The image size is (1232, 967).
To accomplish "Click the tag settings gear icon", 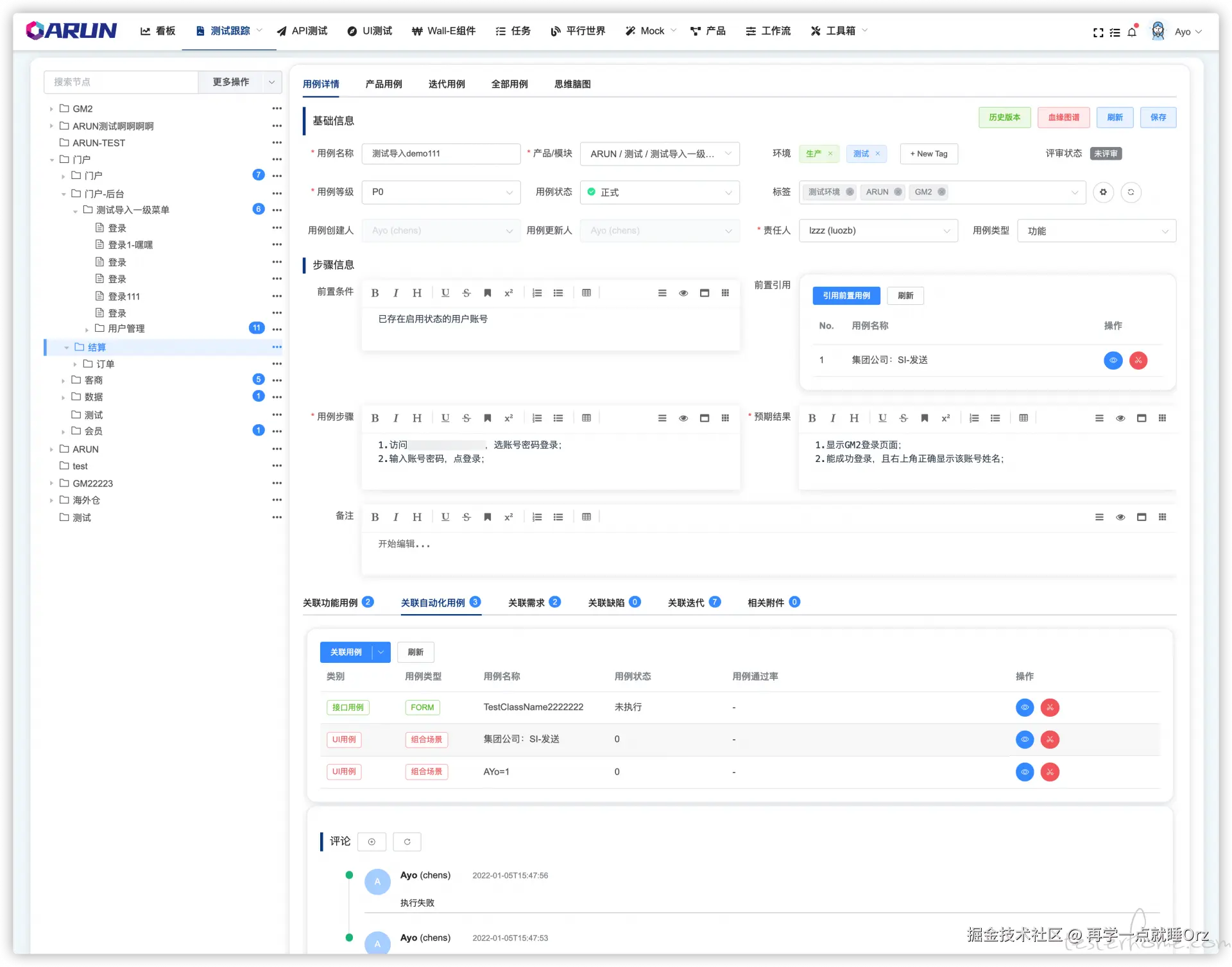I will (x=1103, y=192).
